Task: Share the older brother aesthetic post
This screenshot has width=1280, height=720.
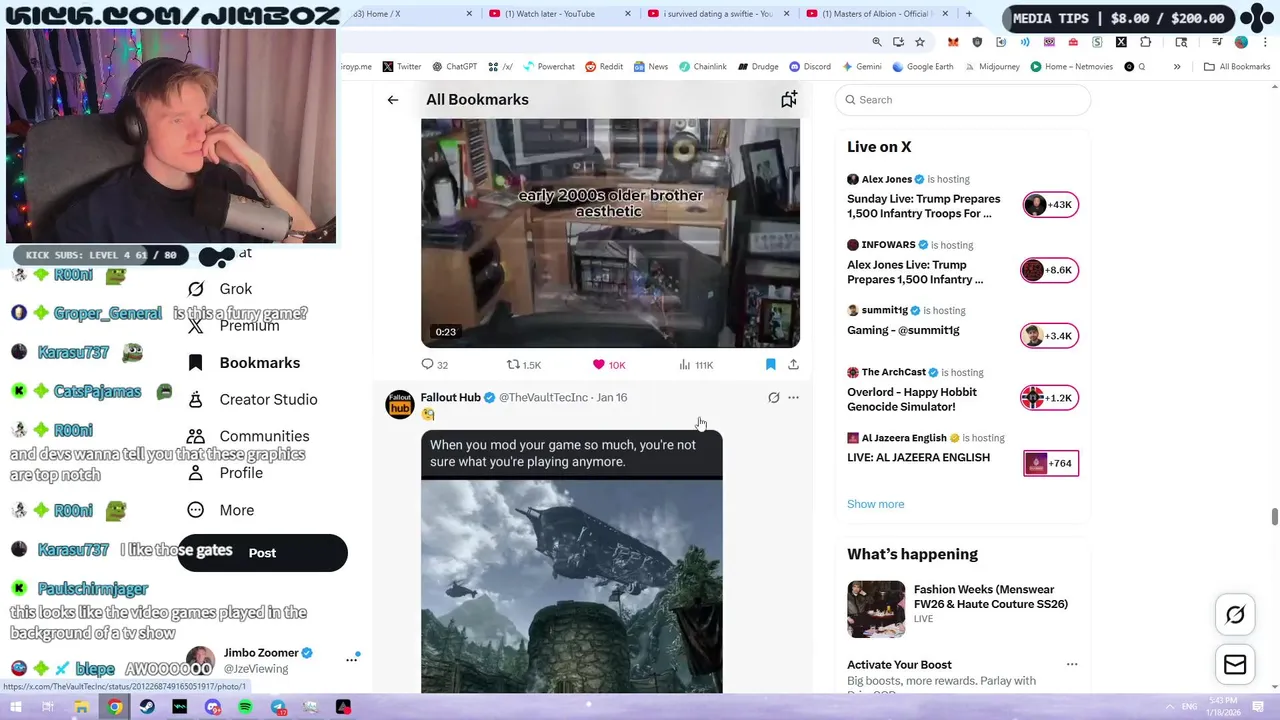Action: 793,365
